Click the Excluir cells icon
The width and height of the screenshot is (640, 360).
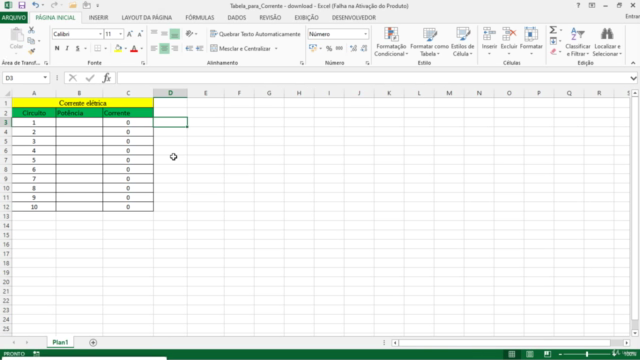click(509, 42)
